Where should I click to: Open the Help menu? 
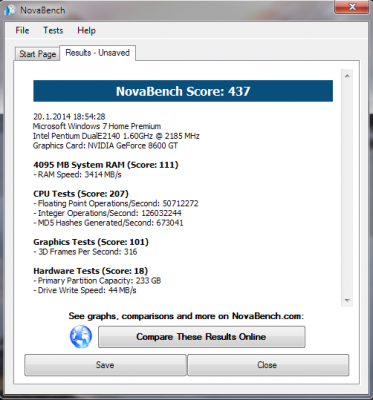pos(86,30)
